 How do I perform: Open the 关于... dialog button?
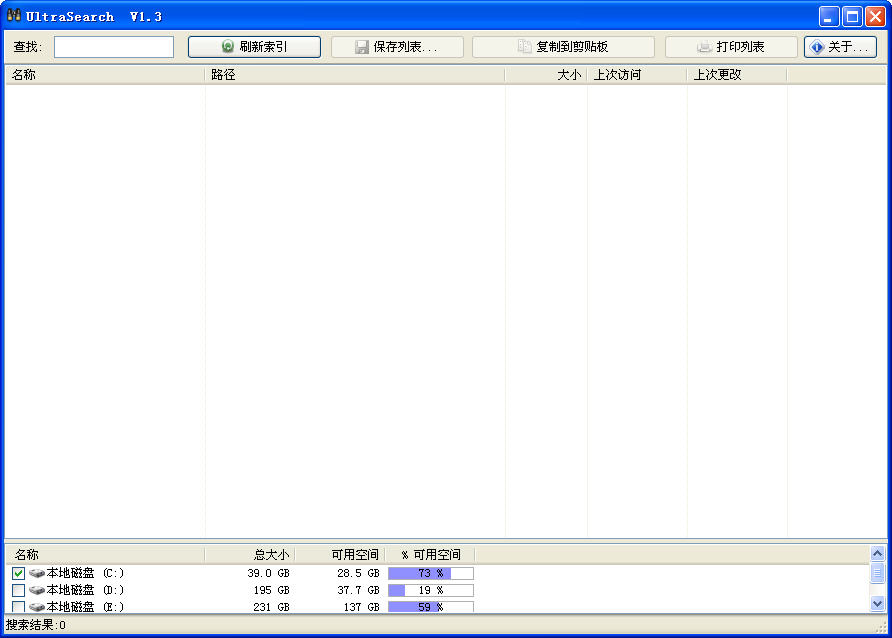click(840, 47)
